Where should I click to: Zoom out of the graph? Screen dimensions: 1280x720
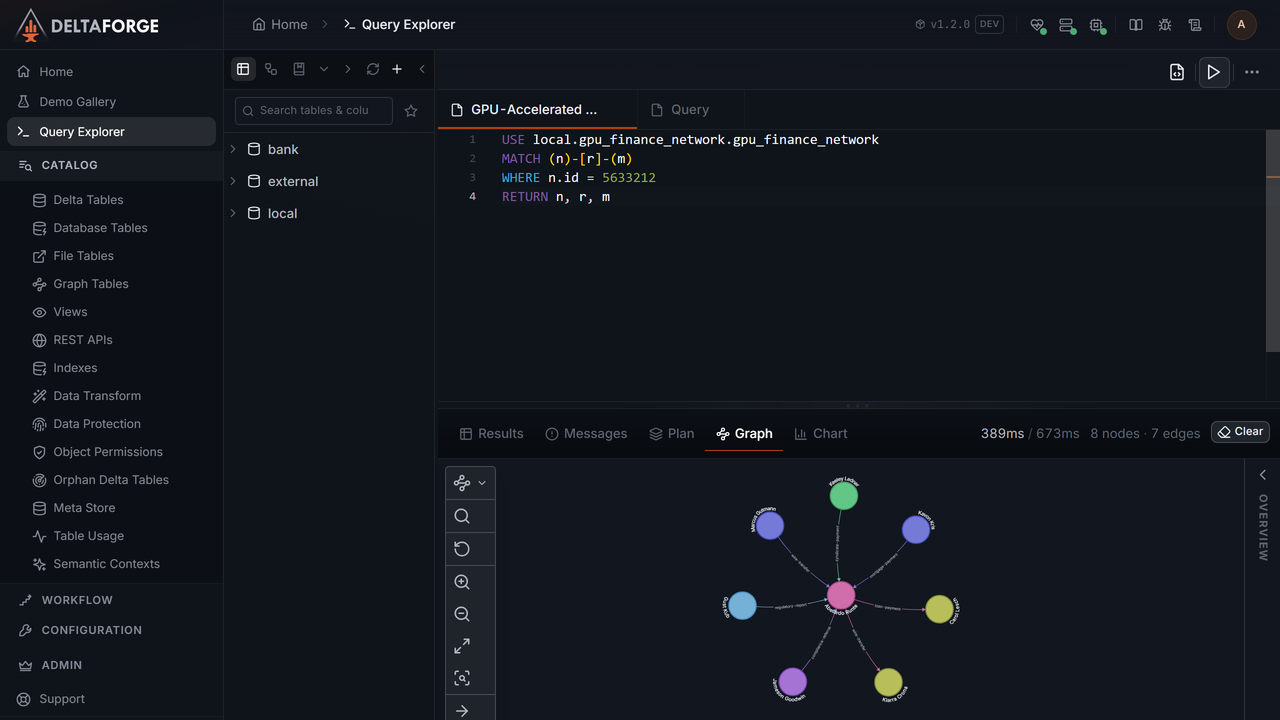(462, 614)
